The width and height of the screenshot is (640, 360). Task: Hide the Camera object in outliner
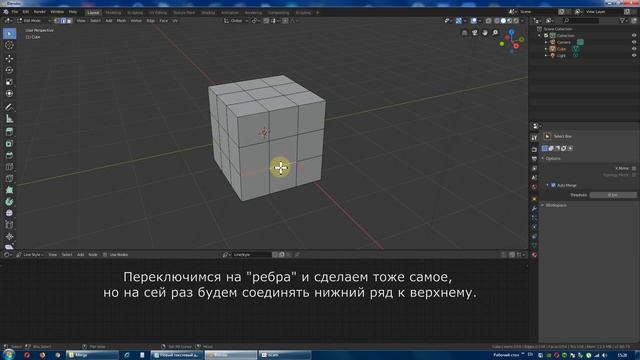[634, 42]
